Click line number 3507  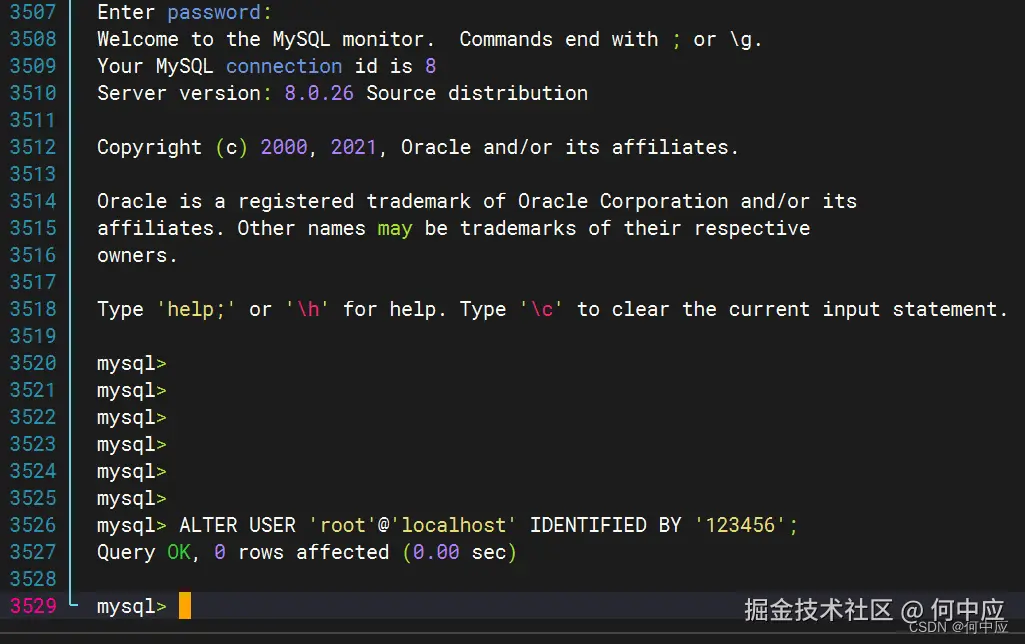point(33,12)
